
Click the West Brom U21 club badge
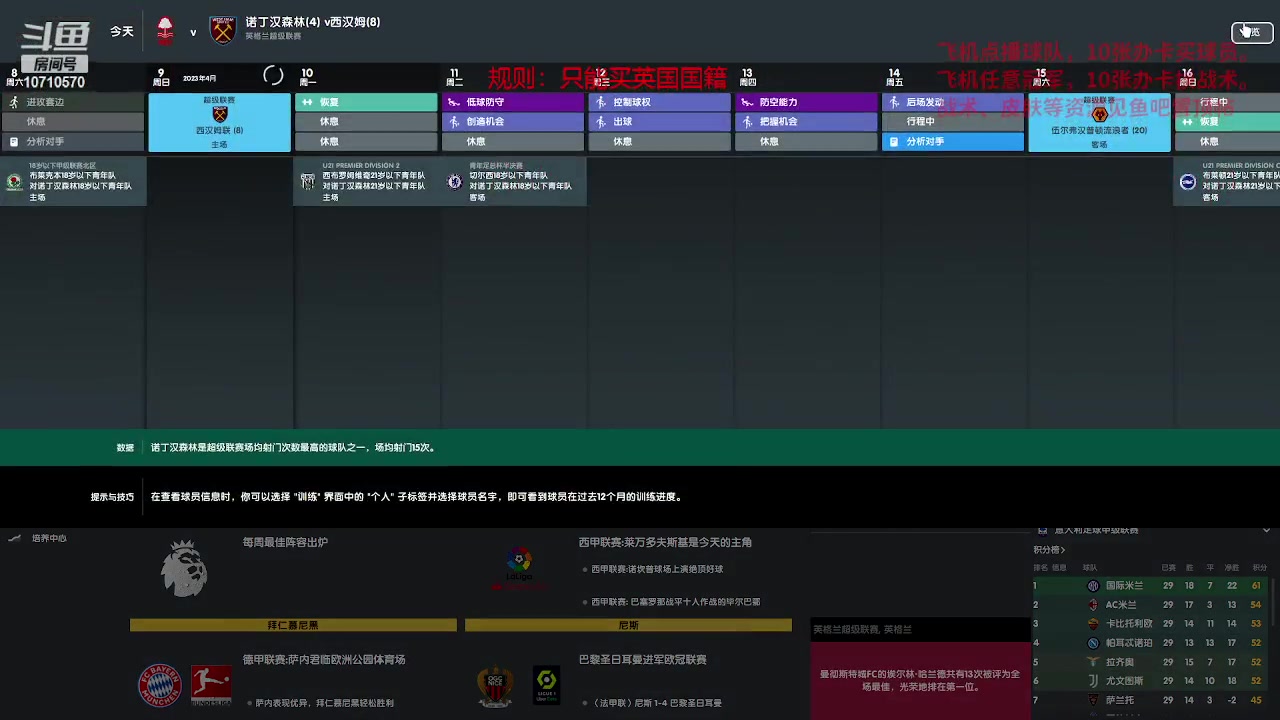308,182
